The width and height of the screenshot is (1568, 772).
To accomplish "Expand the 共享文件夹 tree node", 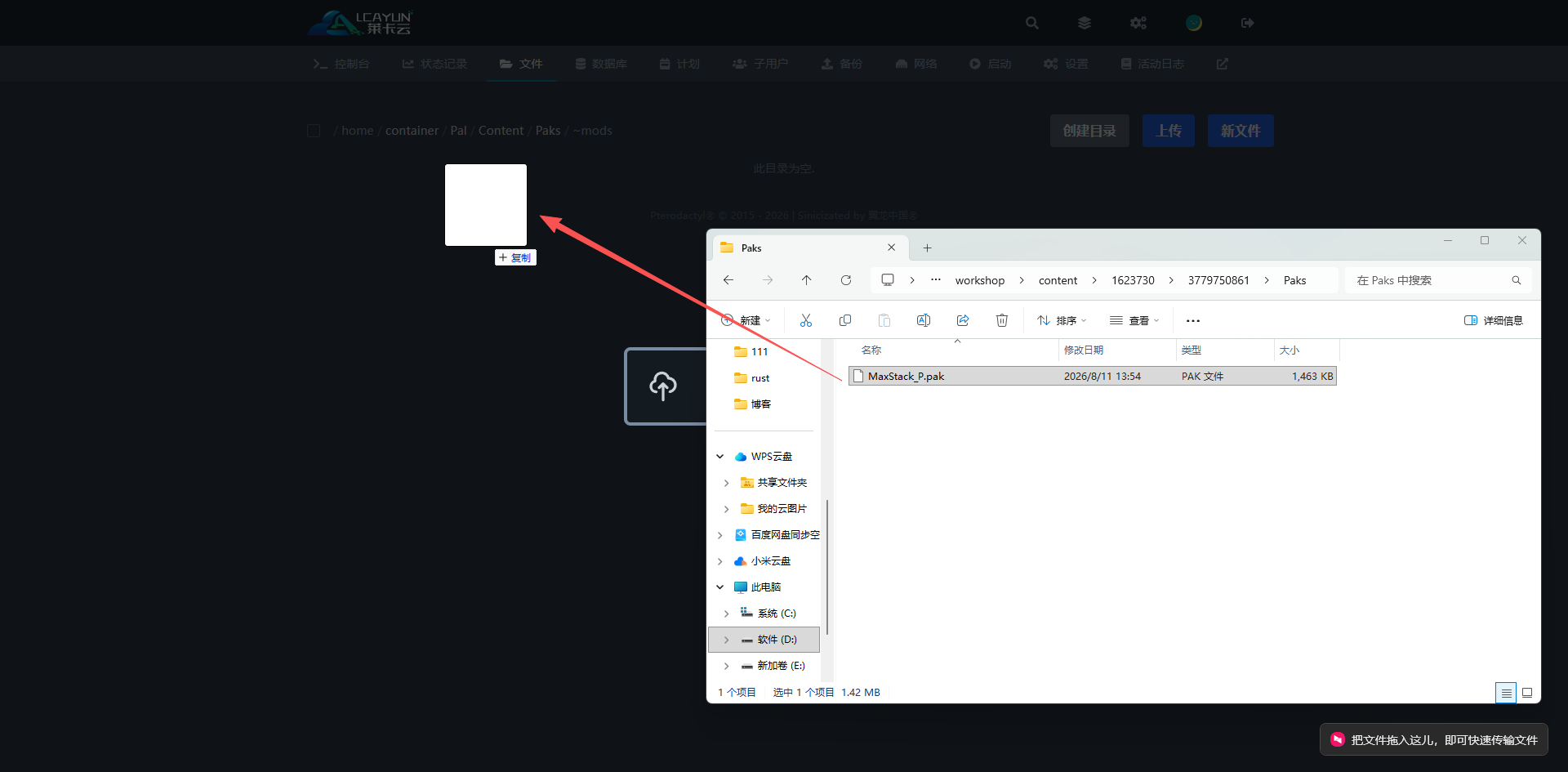I will pyautogui.click(x=727, y=483).
